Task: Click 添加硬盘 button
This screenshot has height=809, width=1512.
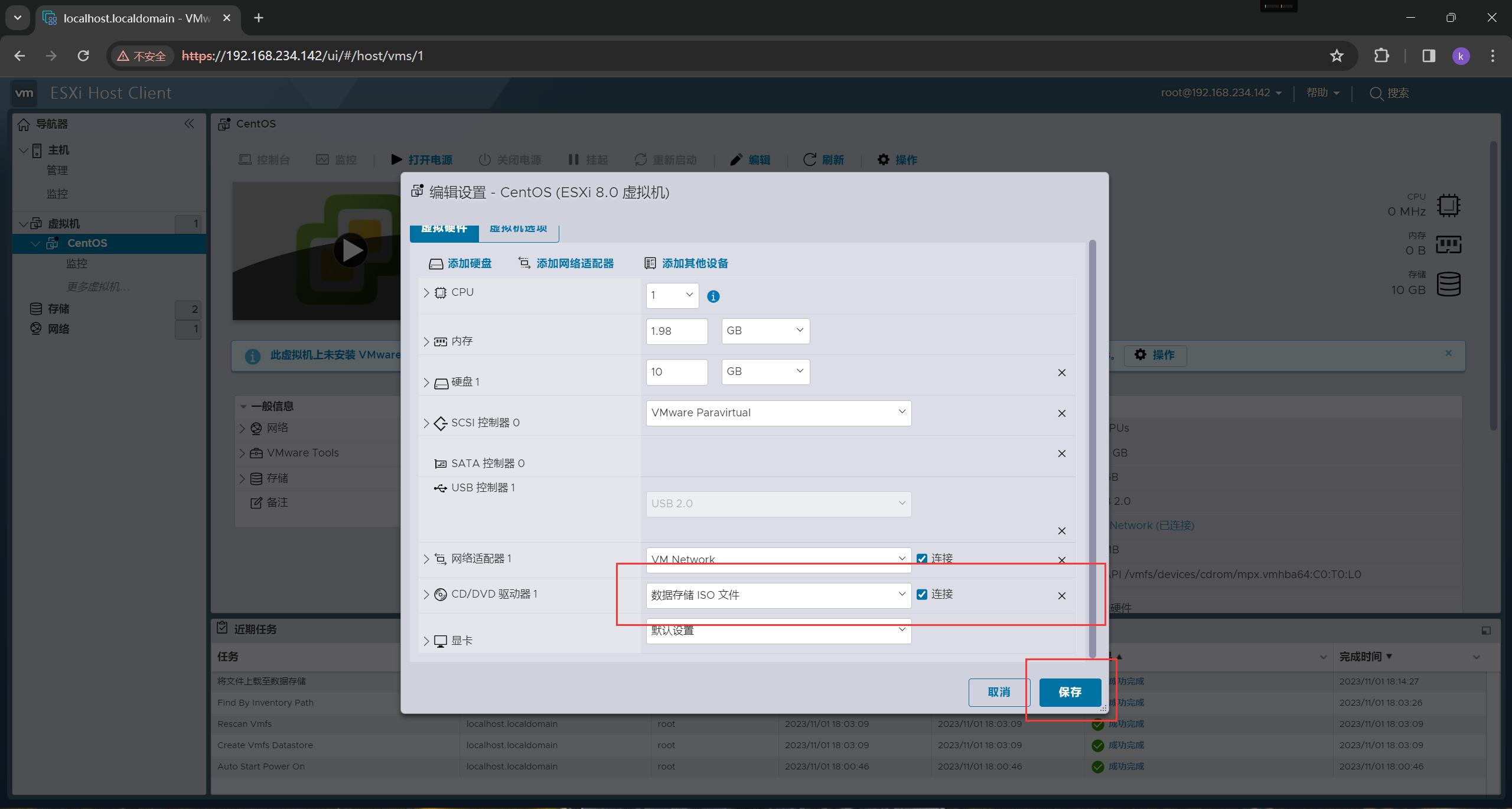Action: point(460,263)
